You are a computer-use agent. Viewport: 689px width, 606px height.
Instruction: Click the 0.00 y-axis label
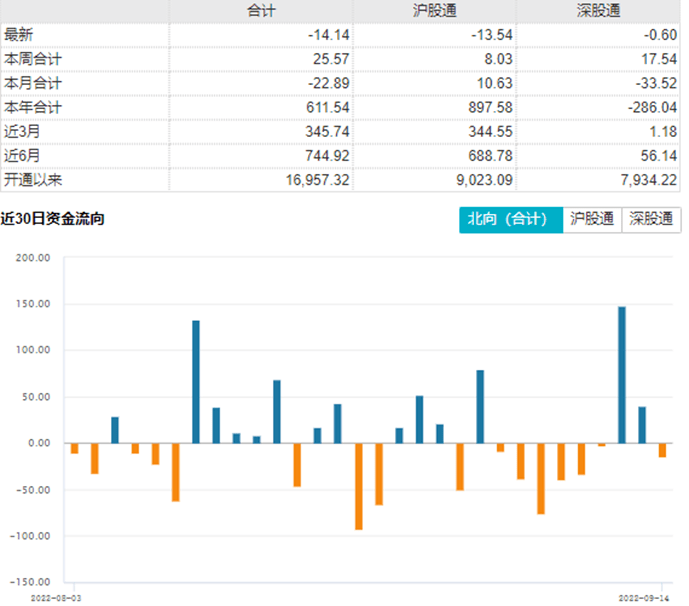[x=39, y=443]
